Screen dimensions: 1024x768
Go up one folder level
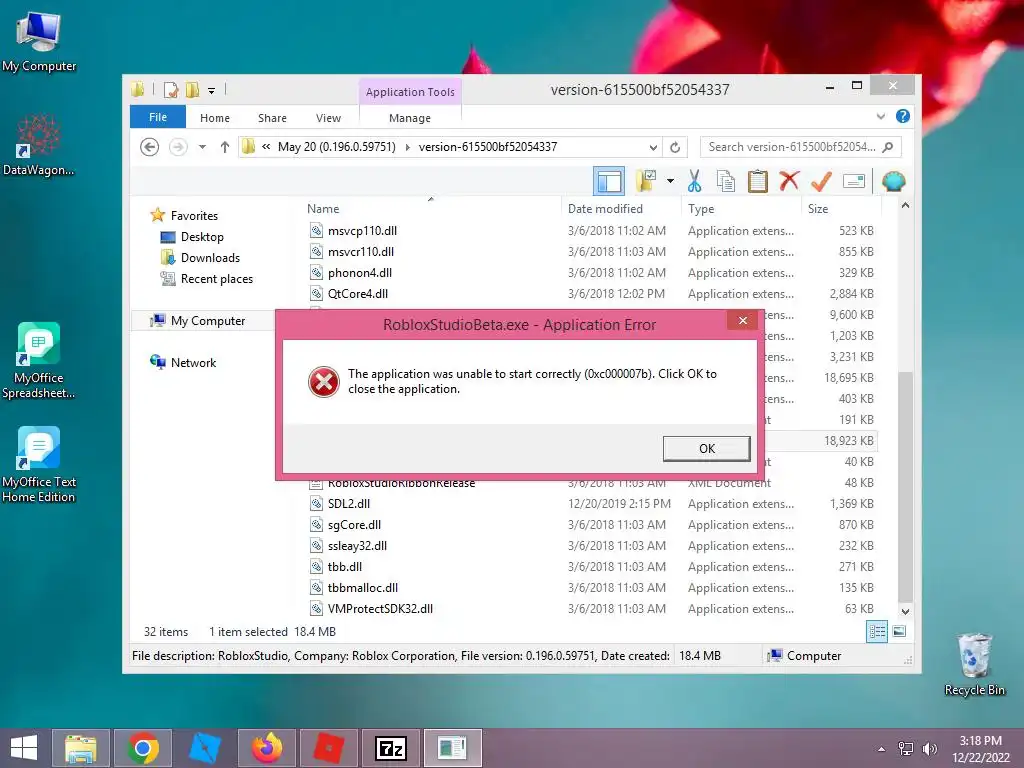(225, 147)
